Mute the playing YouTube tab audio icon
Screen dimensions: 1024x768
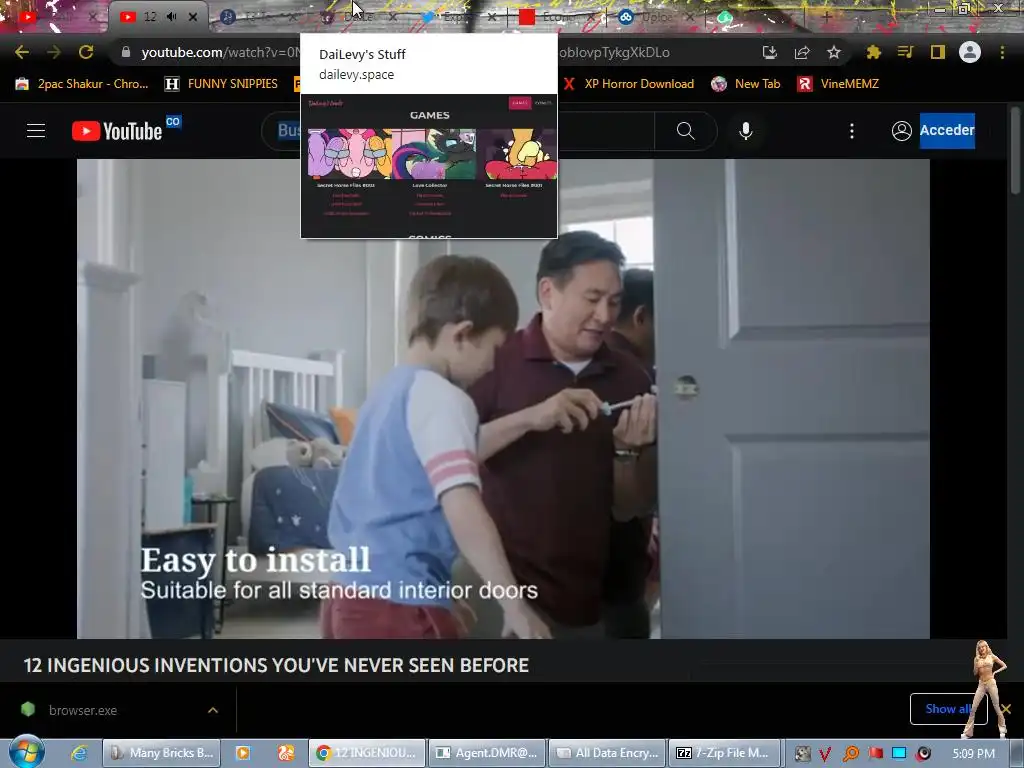pyautogui.click(x=171, y=17)
